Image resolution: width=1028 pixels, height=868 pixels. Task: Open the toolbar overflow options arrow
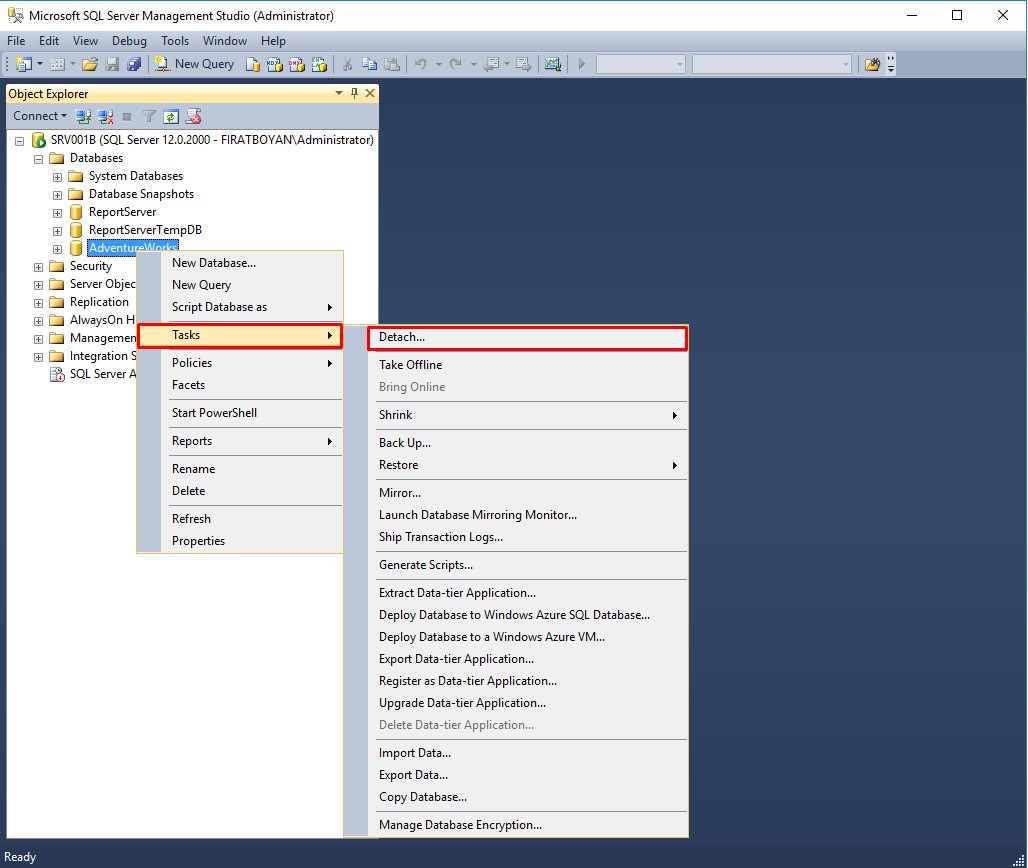click(890, 64)
